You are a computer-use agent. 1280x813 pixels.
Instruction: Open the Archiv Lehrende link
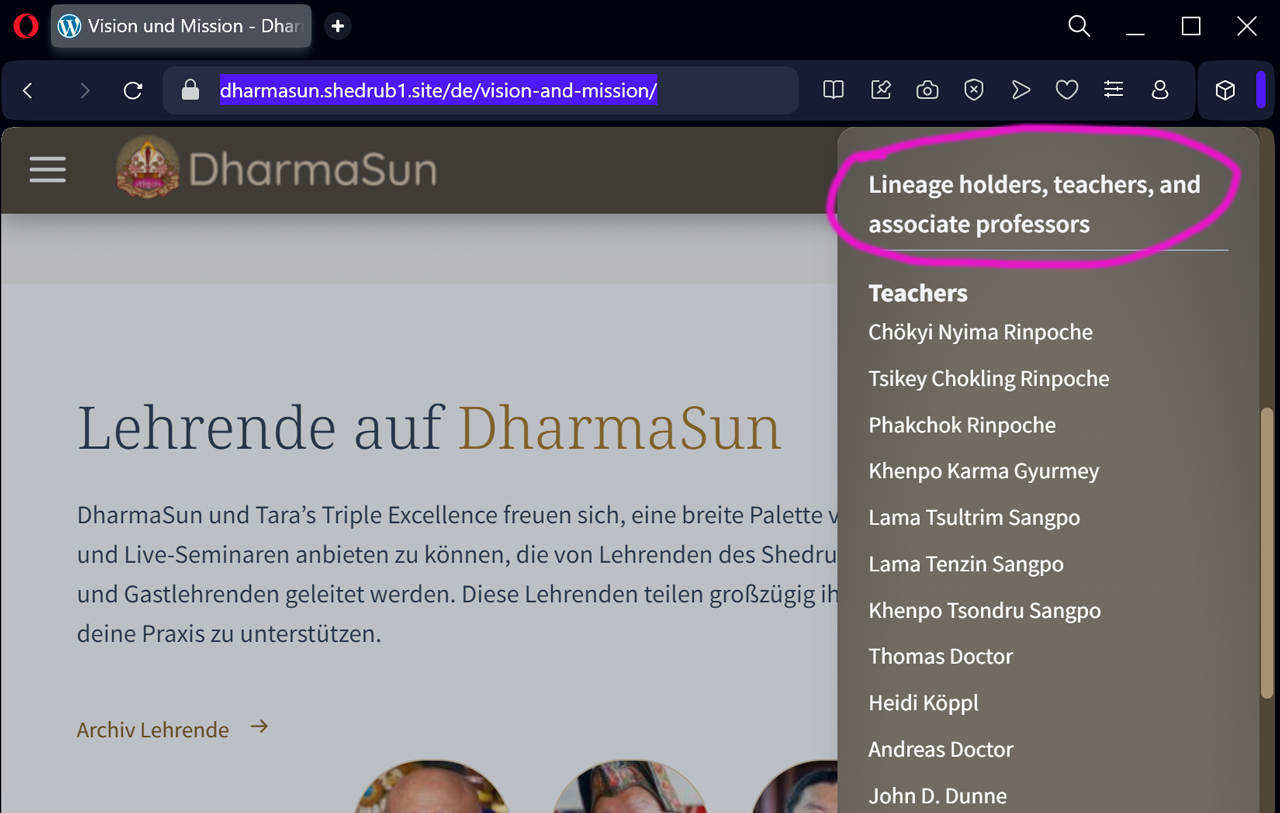click(153, 730)
